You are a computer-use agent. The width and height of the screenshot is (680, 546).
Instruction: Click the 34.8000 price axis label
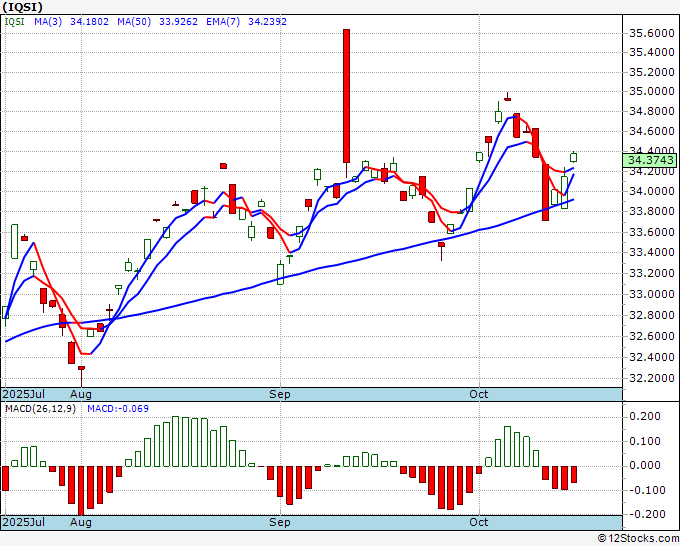pyautogui.click(x=652, y=111)
